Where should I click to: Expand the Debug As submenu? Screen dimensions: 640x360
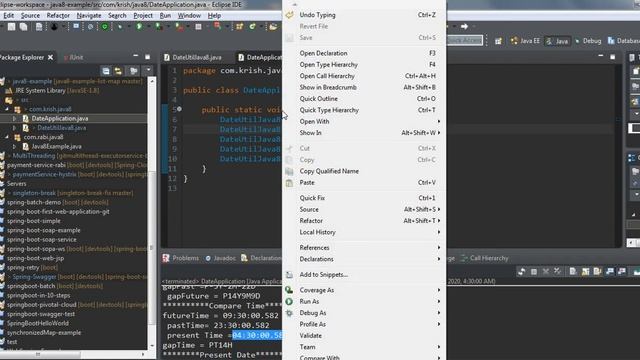tap(364, 313)
